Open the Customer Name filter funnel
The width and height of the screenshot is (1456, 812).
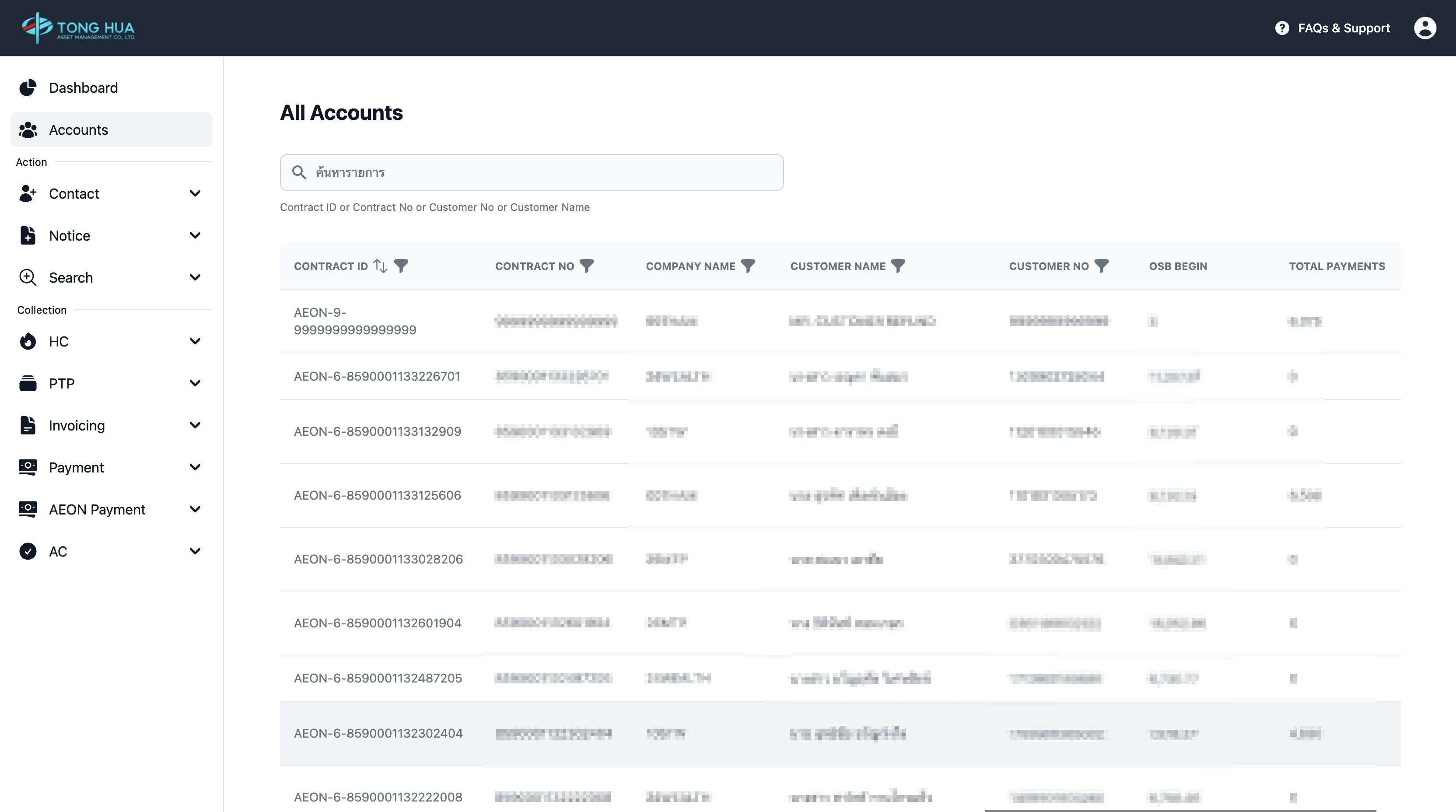898,266
